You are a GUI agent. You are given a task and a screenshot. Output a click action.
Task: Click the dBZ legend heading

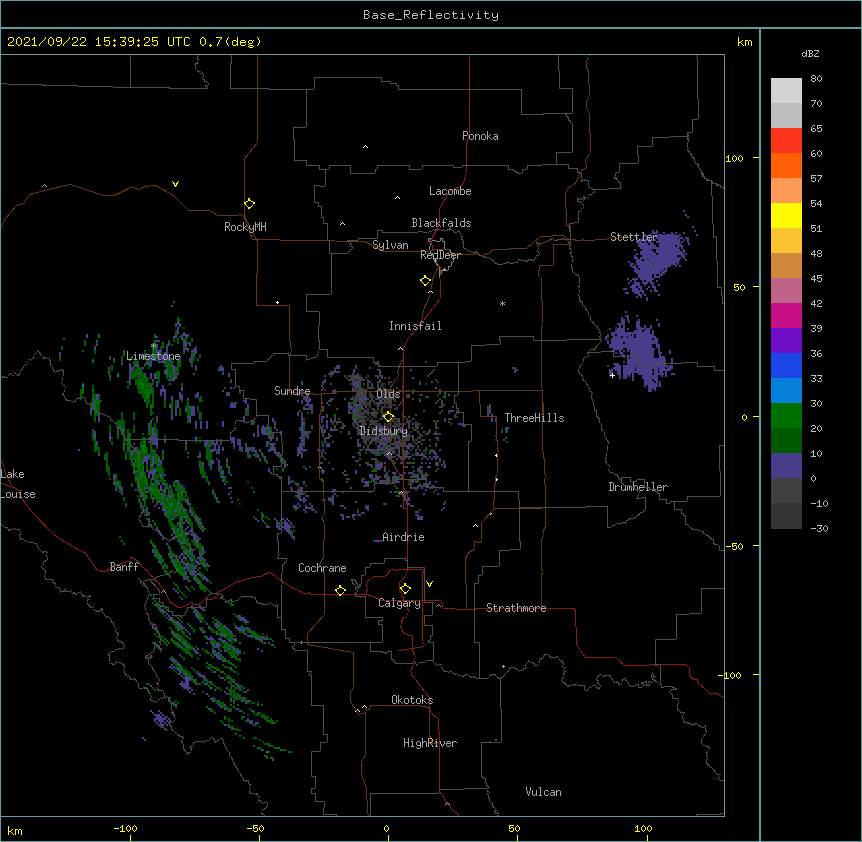(x=810, y=54)
